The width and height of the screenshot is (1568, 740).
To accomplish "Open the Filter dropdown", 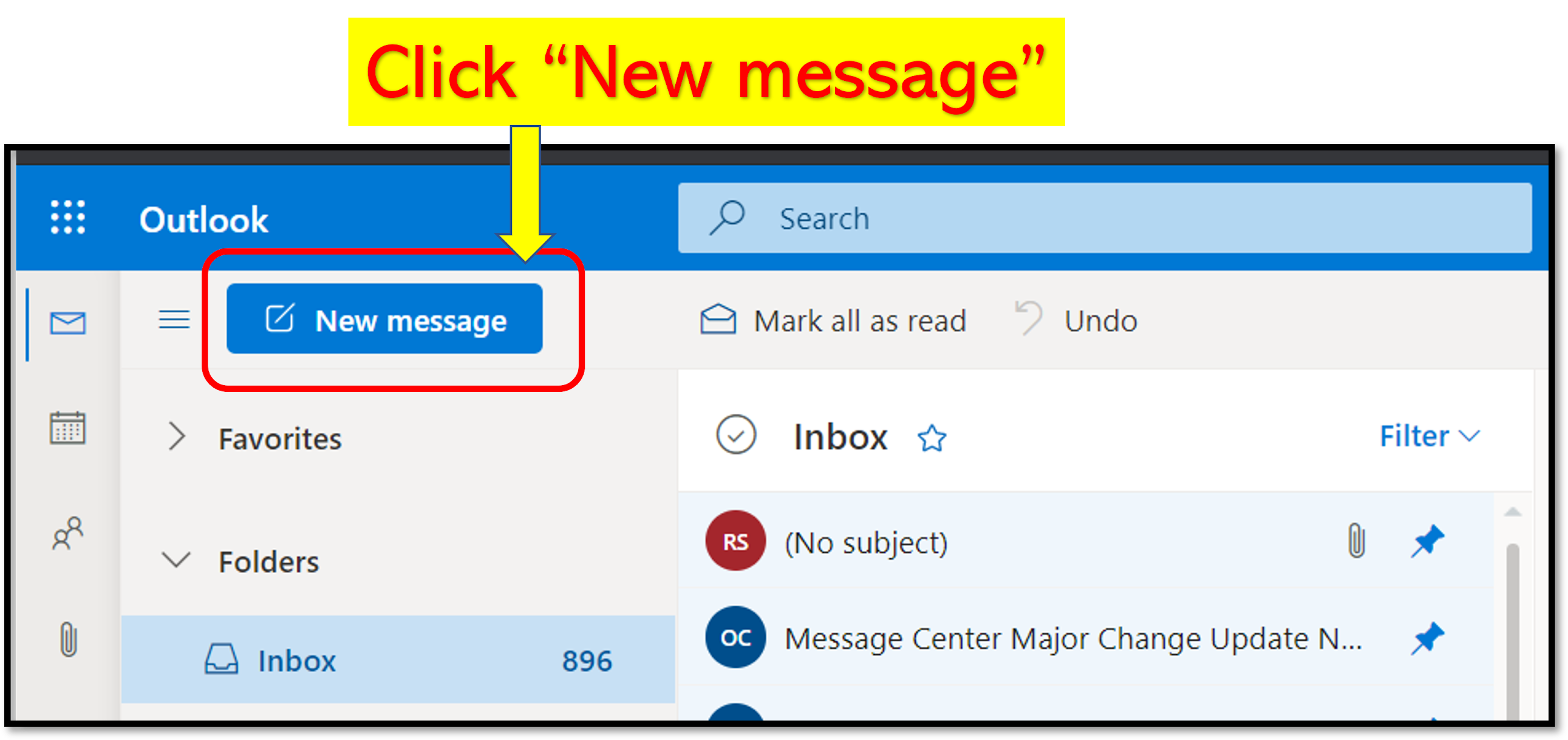I will point(1429,436).
